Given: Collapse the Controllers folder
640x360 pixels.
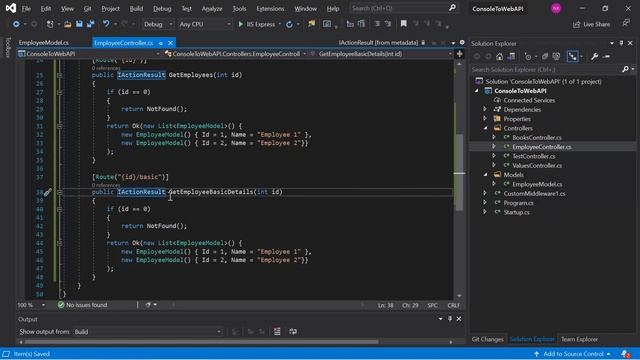Looking at the screenshot, I should coord(485,128).
